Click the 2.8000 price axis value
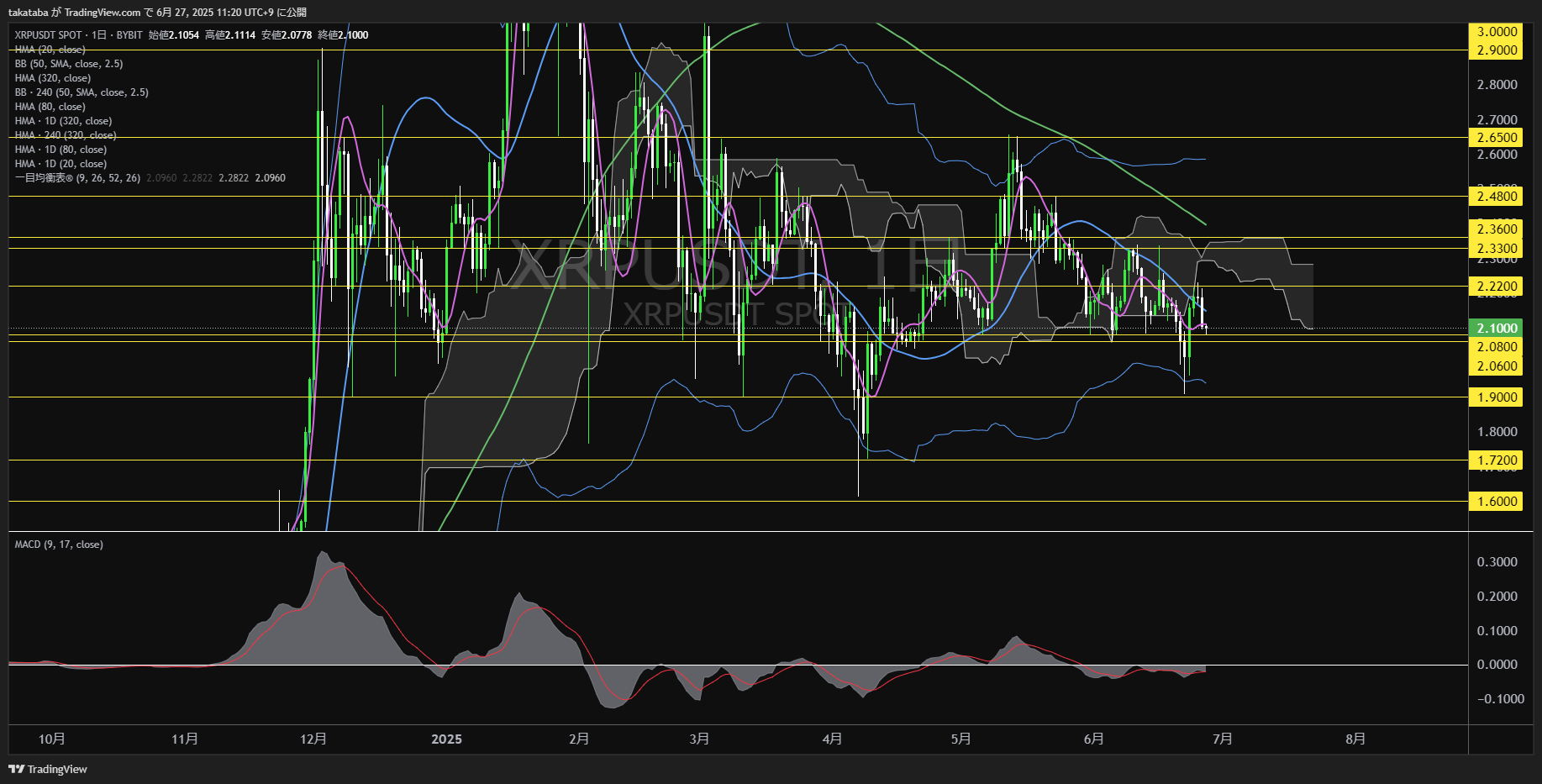Screen dimensions: 1542x784 1497,85
